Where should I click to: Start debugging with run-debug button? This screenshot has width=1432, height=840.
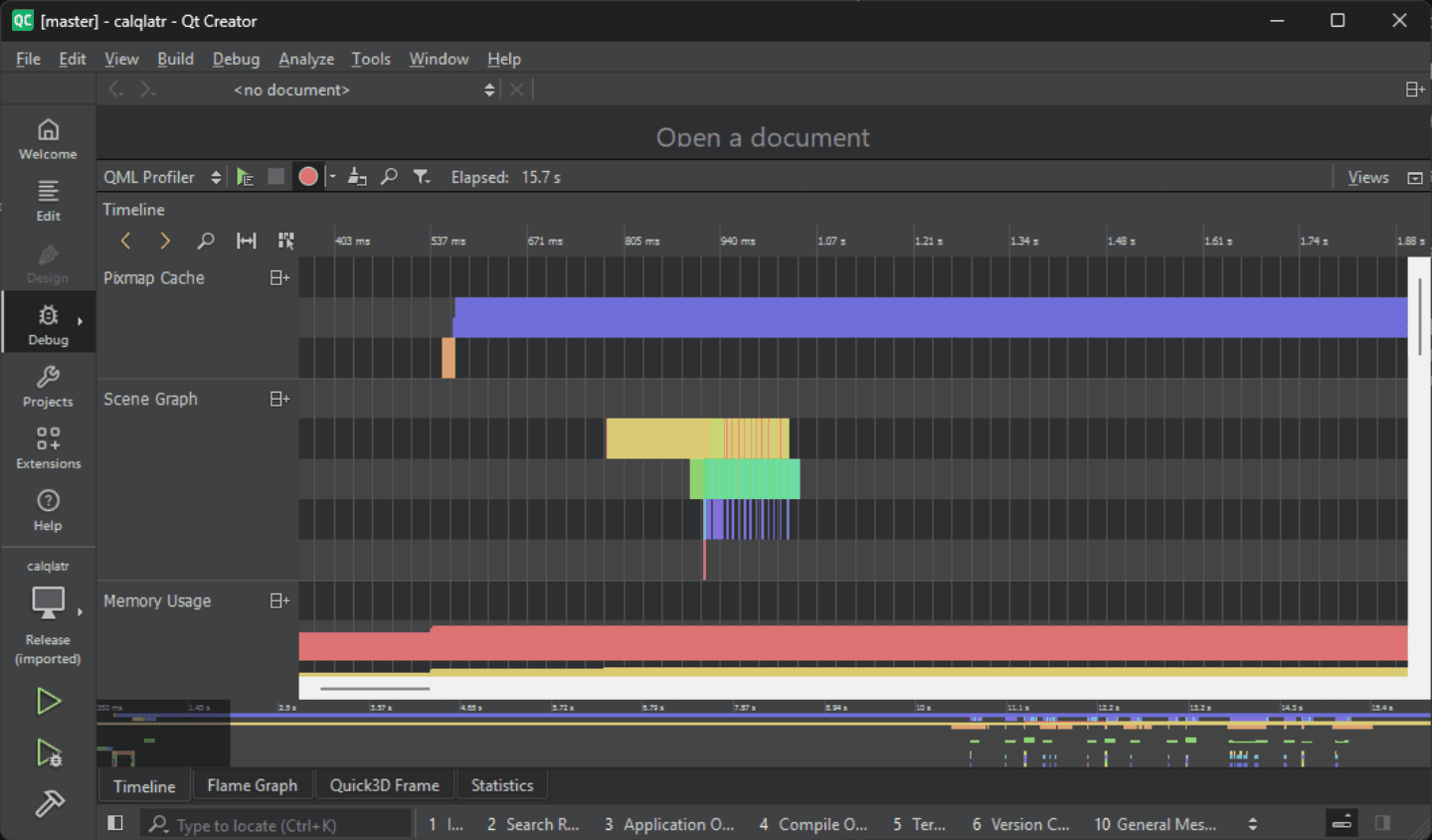pyautogui.click(x=48, y=753)
